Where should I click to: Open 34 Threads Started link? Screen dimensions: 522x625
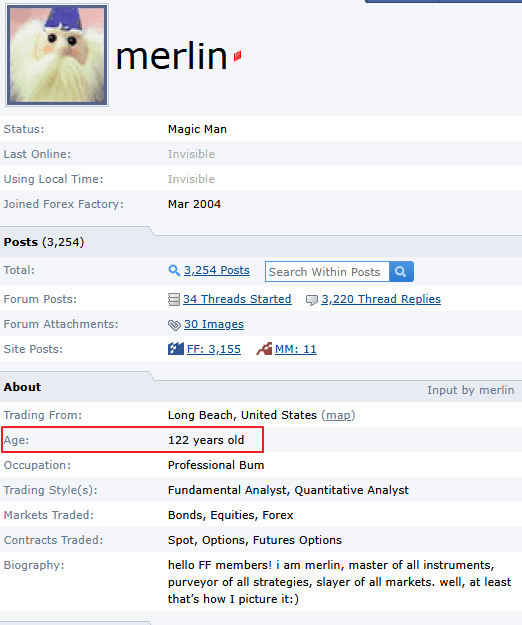(x=237, y=299)
